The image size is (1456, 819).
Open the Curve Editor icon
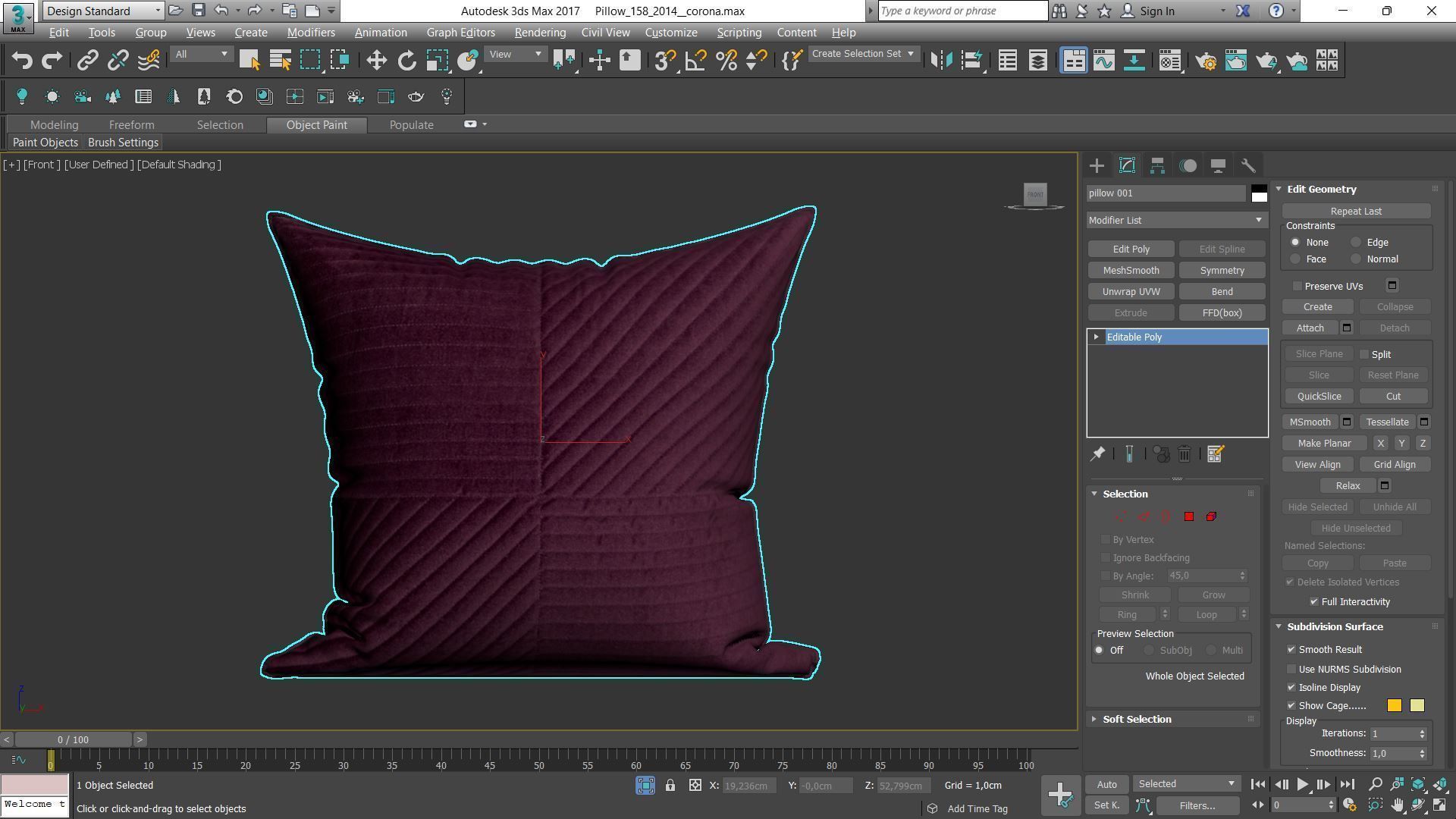coord(1104,60)
